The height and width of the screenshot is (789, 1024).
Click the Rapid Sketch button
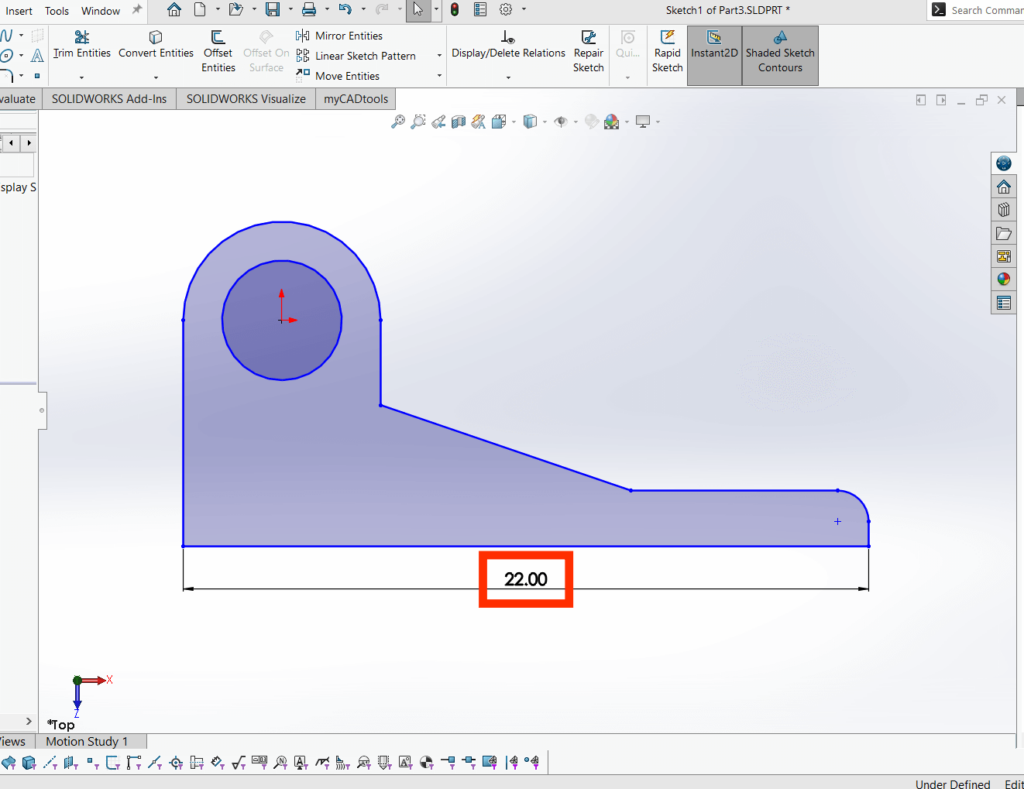point(666,52)
